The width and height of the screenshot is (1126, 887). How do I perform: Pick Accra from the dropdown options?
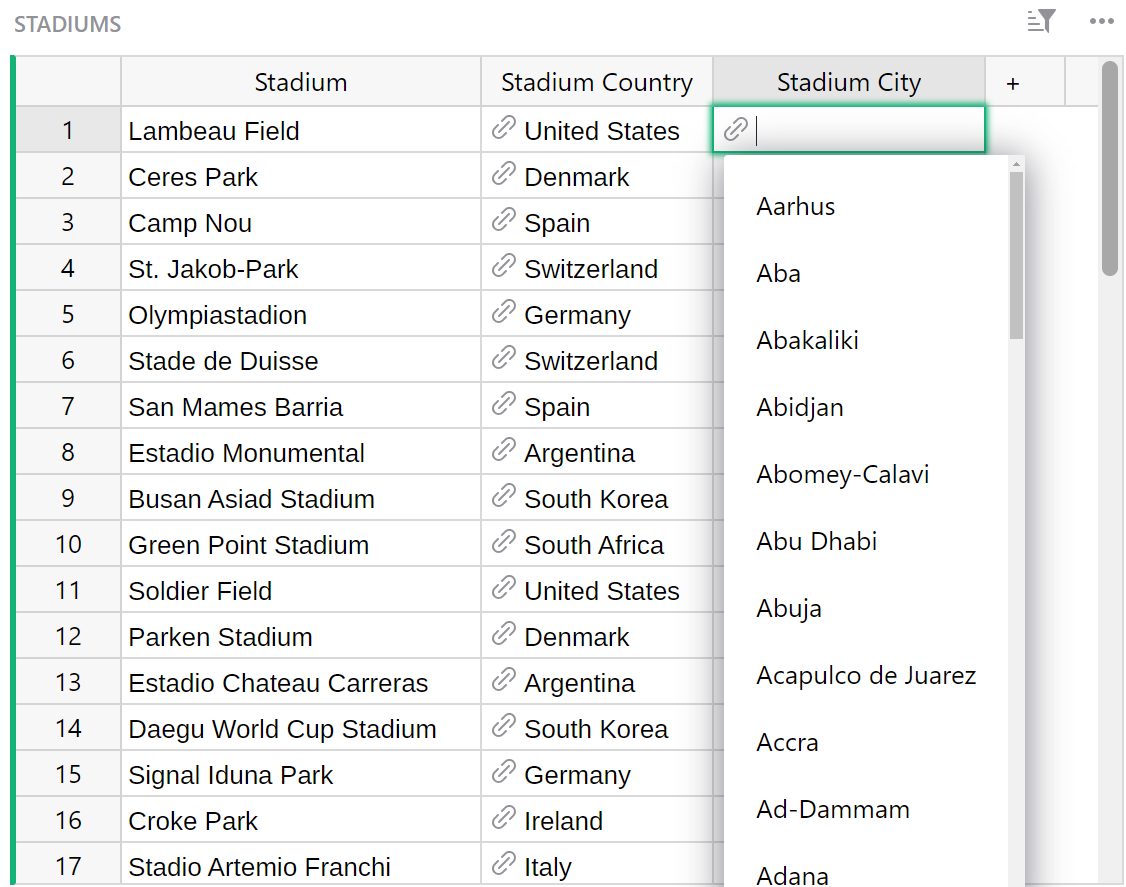tap(785, 742)
